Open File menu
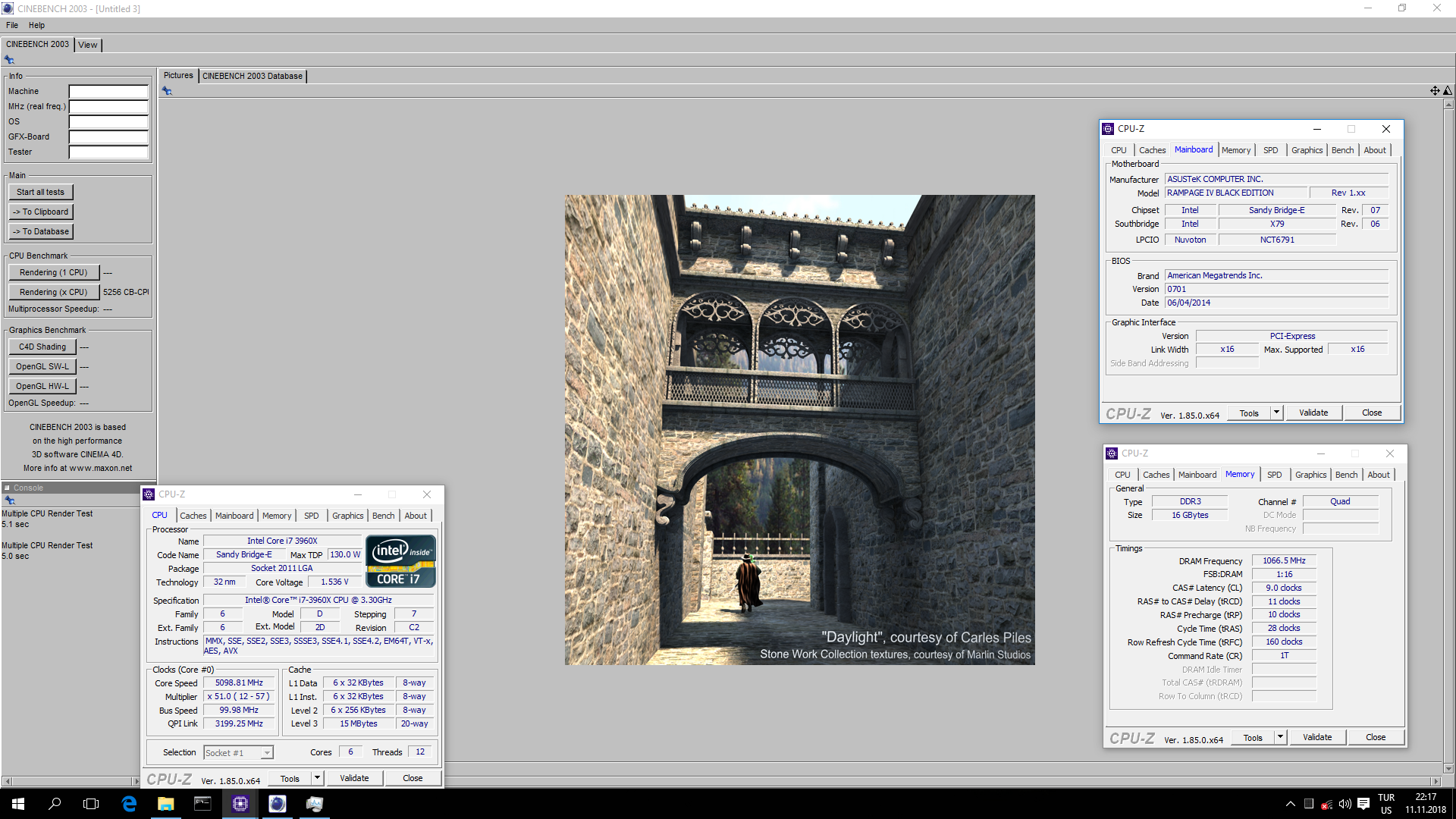 pyautogui.click(x=12, y=25)
